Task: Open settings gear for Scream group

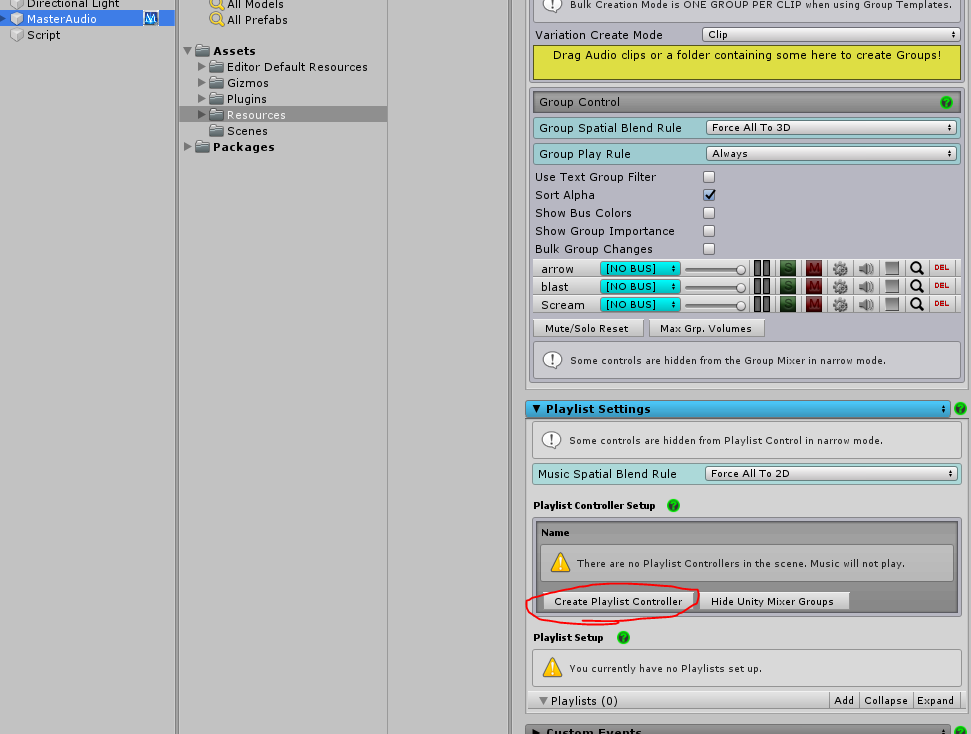Action: click(x=840, y=305)
